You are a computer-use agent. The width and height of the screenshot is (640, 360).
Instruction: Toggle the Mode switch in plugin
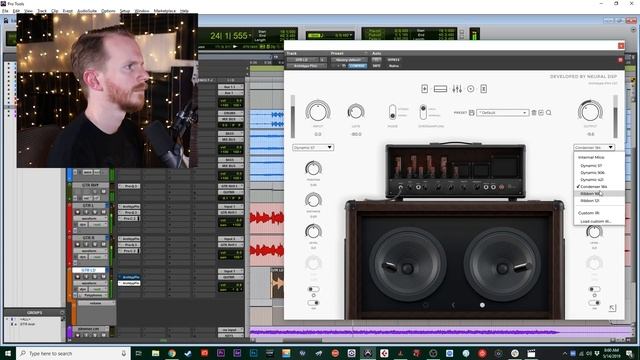pos(392,112)
